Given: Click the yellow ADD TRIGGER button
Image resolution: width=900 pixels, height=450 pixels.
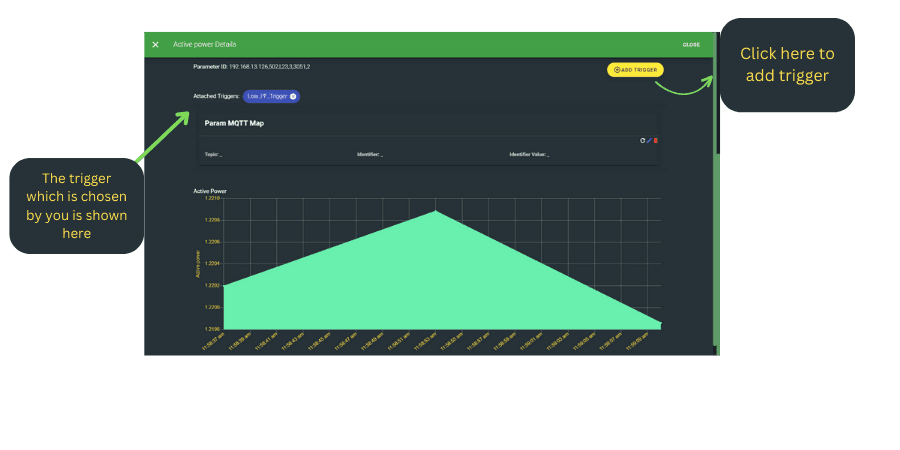Looking at the screenshot, I should [x=635, y=70].
